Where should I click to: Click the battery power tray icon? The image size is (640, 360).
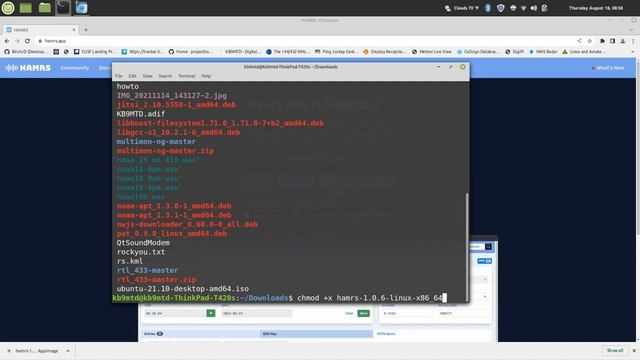(544, 8)
